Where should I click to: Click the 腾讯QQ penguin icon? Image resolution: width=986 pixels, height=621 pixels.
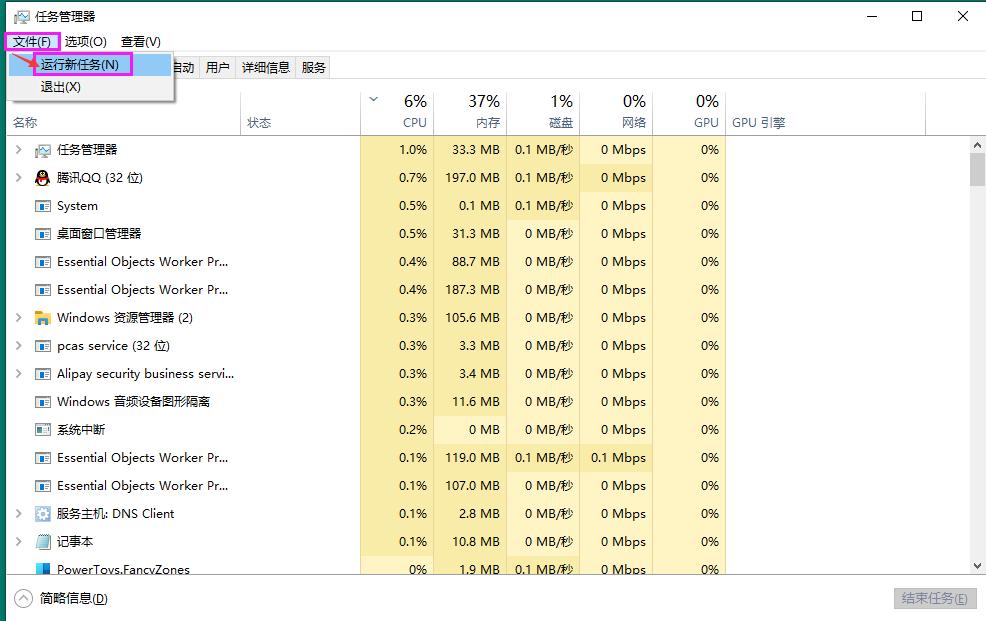click(42, 178)
